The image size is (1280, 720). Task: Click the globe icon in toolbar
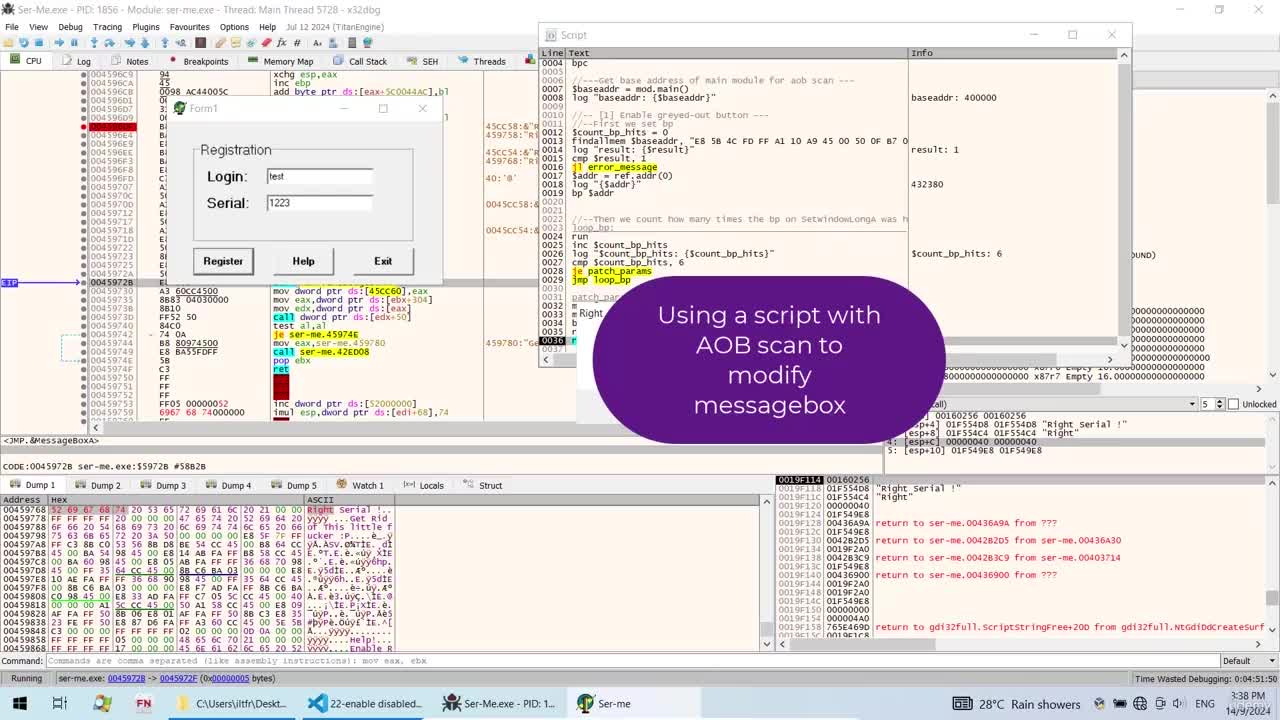coord(368,43)
